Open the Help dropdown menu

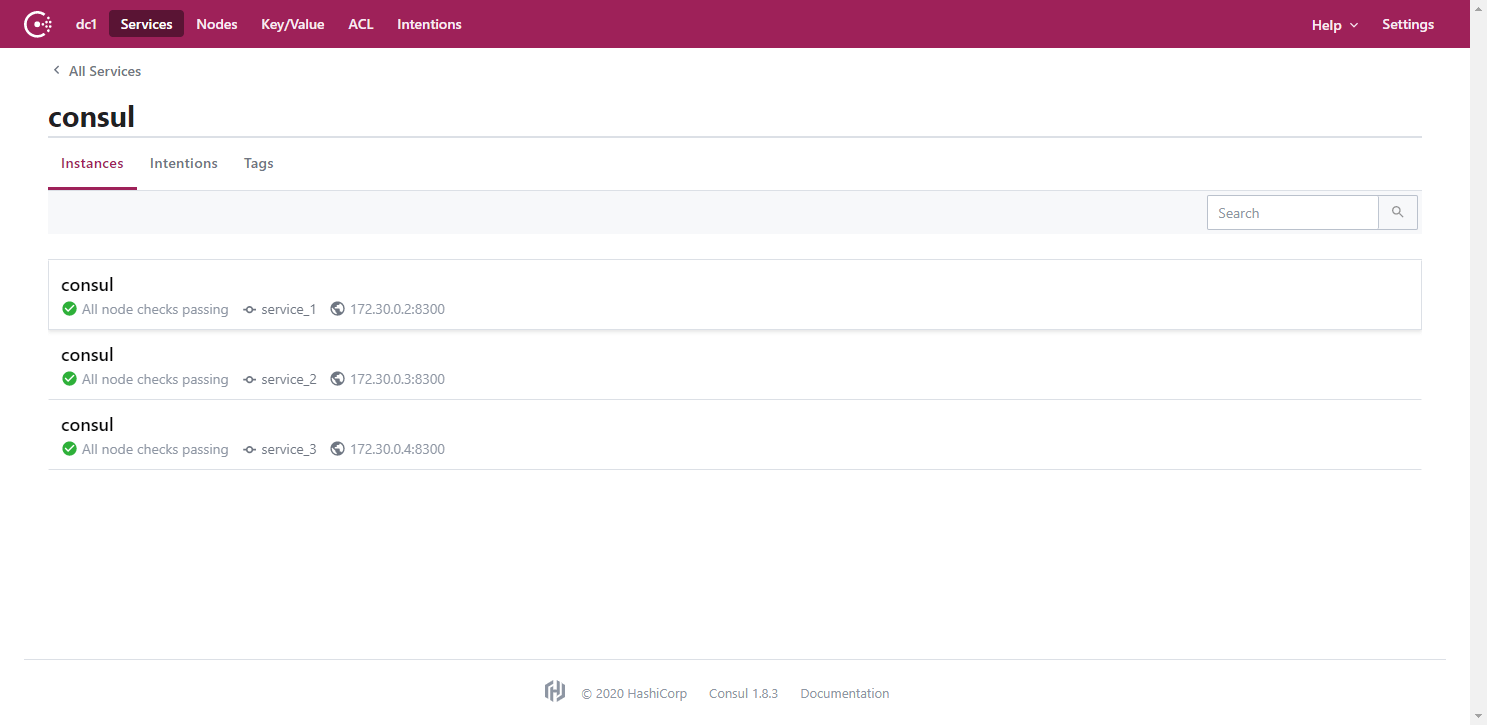click(1334, 25)
